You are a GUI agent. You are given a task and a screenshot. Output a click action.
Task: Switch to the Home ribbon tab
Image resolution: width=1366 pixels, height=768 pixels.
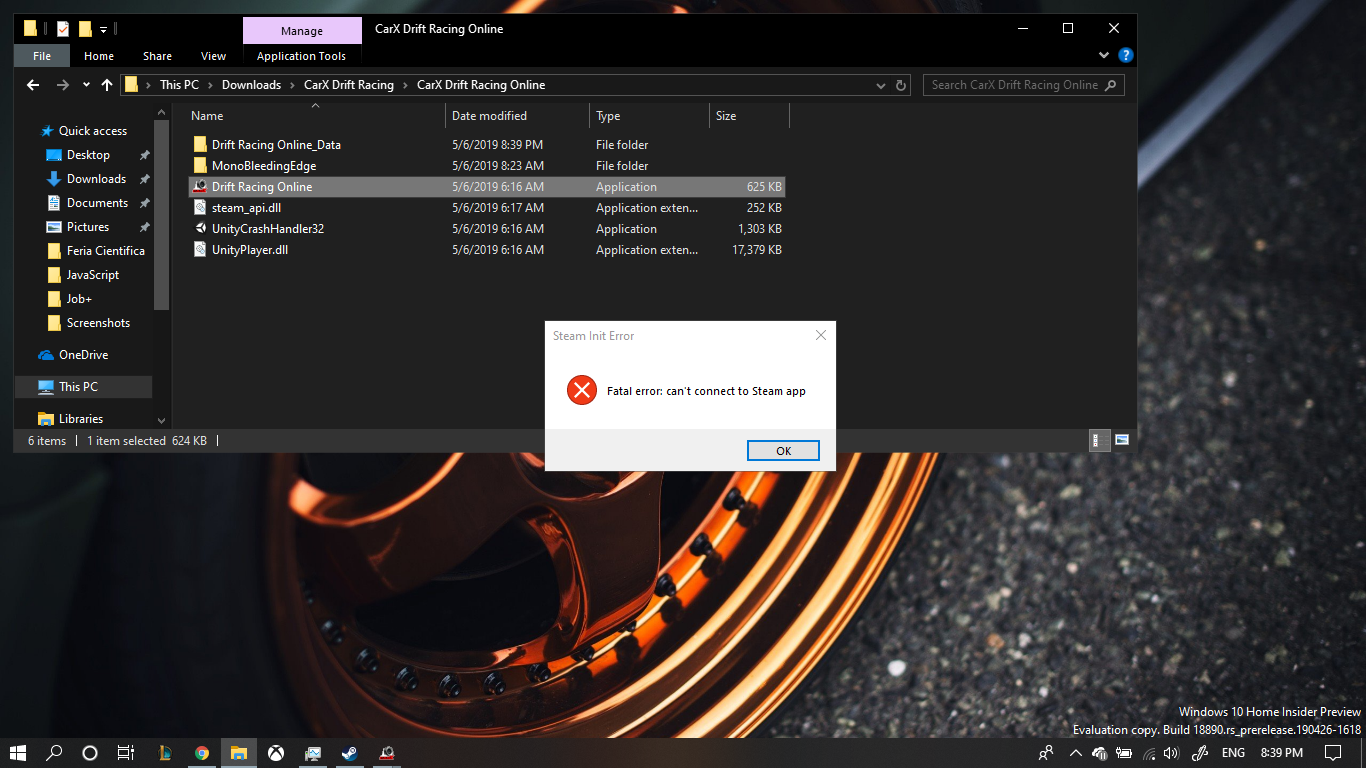coord(99,56)
